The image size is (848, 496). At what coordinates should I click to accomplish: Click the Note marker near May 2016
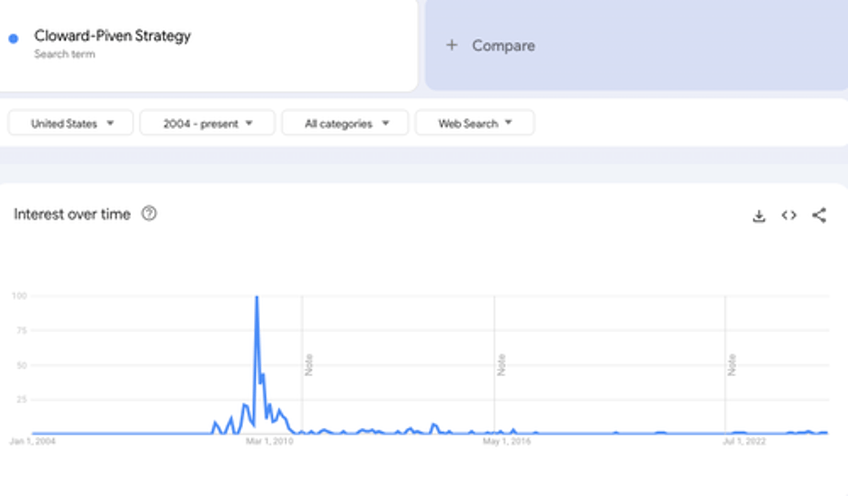(501, 365)
